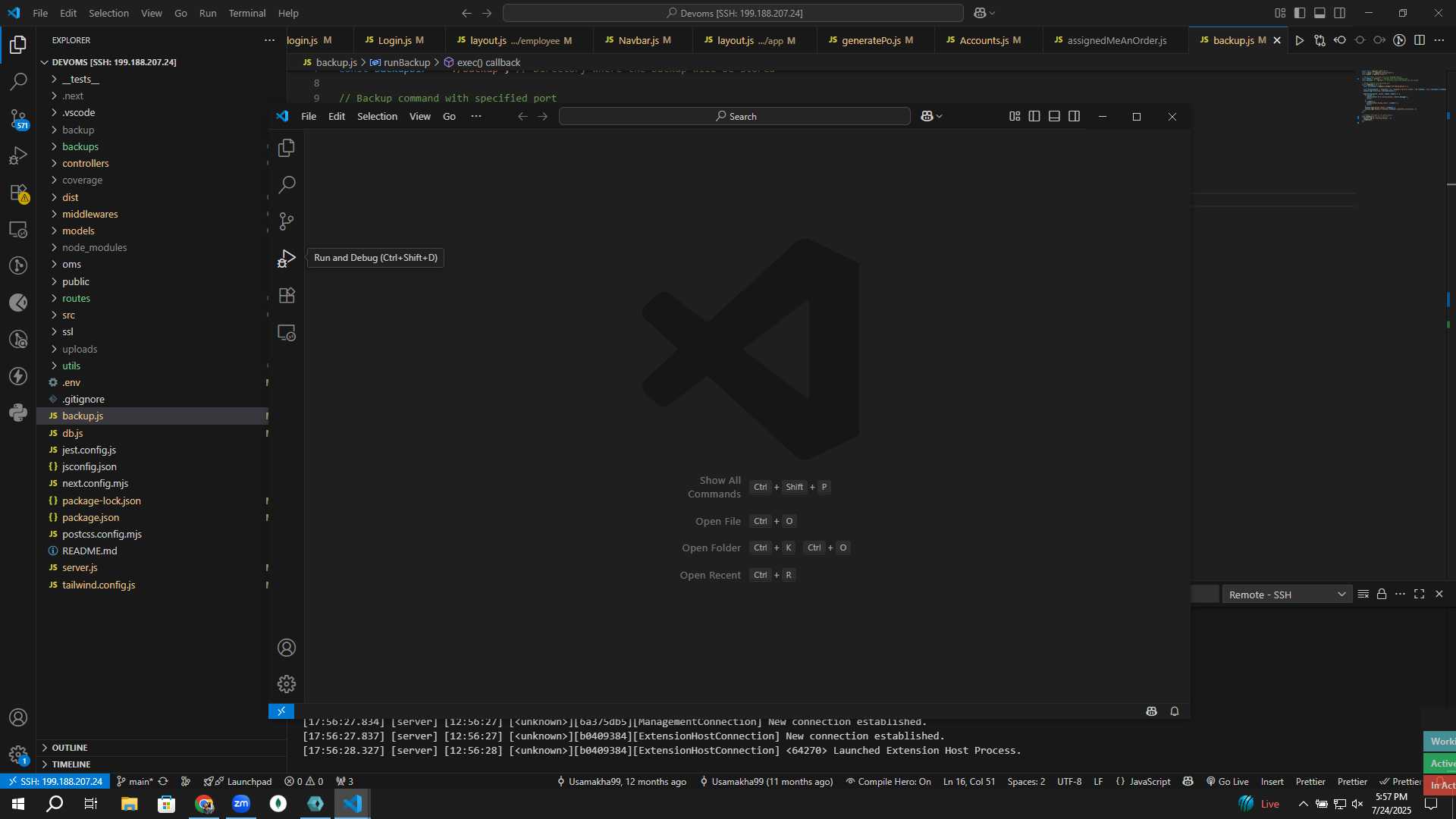Click the Run Code play icon in editor toolbar
This screenshot has width=1456, height=819.
(x=1300, y=40)
